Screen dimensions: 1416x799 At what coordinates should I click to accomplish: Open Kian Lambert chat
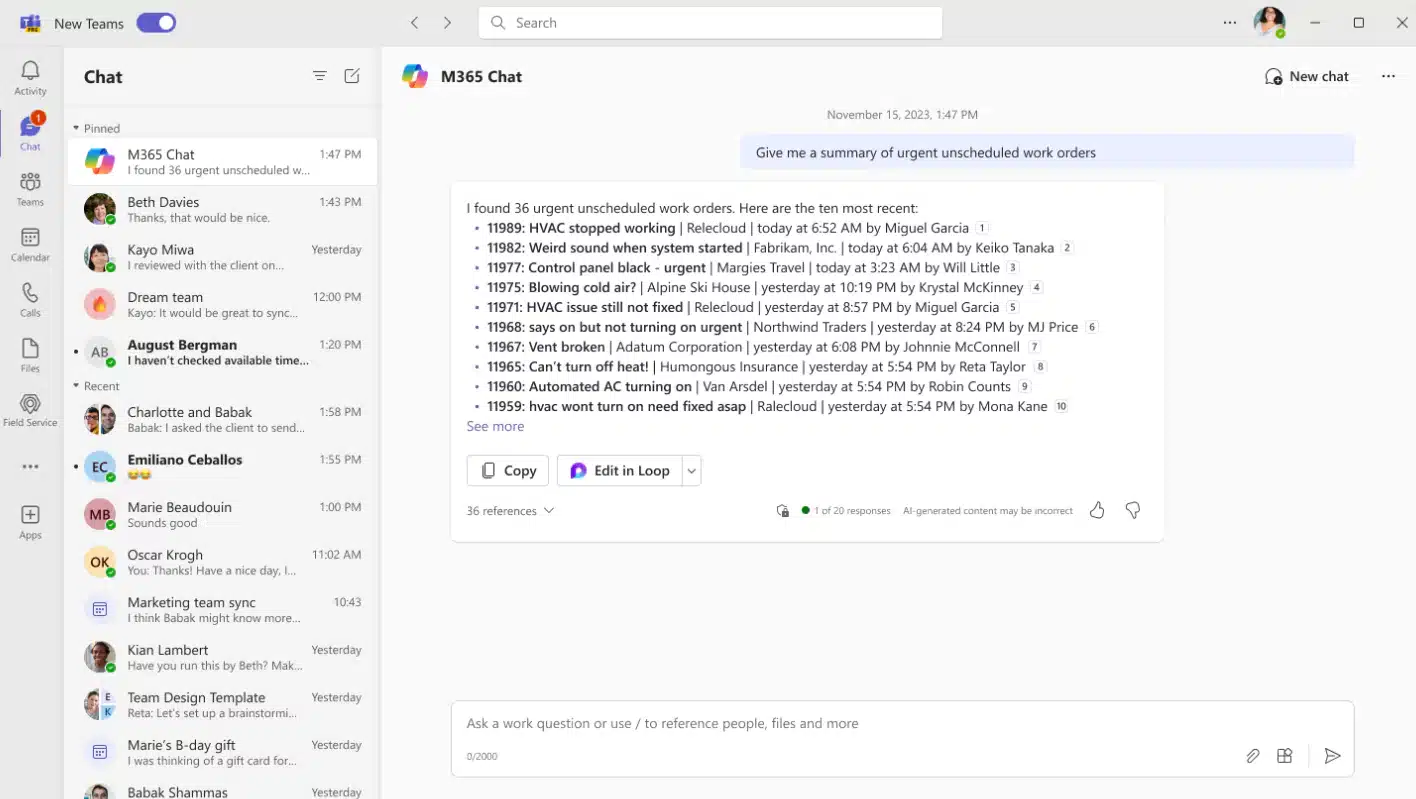click(x=223, y=657)
